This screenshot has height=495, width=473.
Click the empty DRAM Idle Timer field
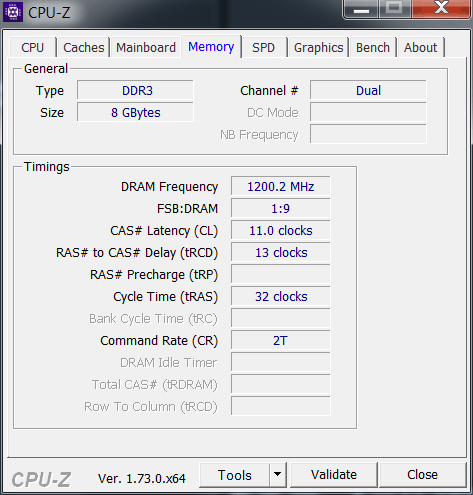pyautogui.click(x=281, y=362)
